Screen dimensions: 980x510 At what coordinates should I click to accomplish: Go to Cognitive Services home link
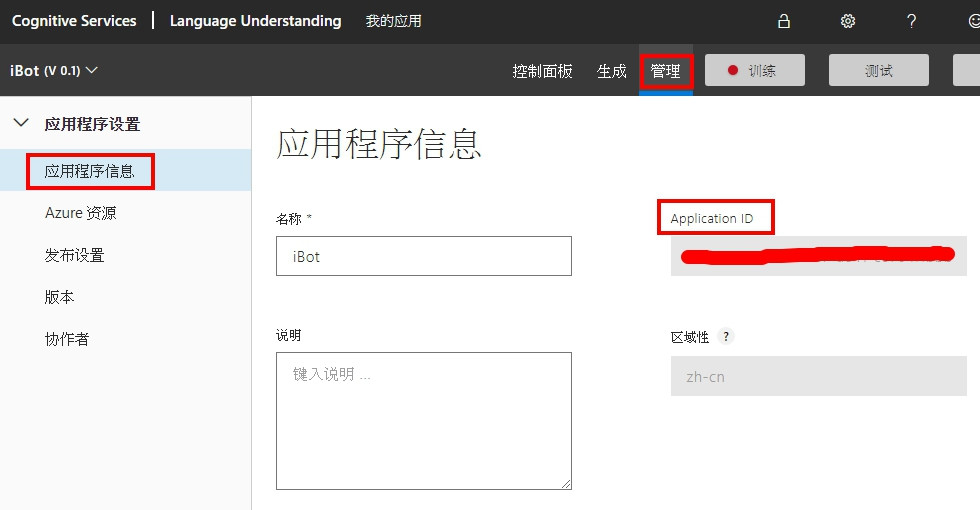pos(74,21)
